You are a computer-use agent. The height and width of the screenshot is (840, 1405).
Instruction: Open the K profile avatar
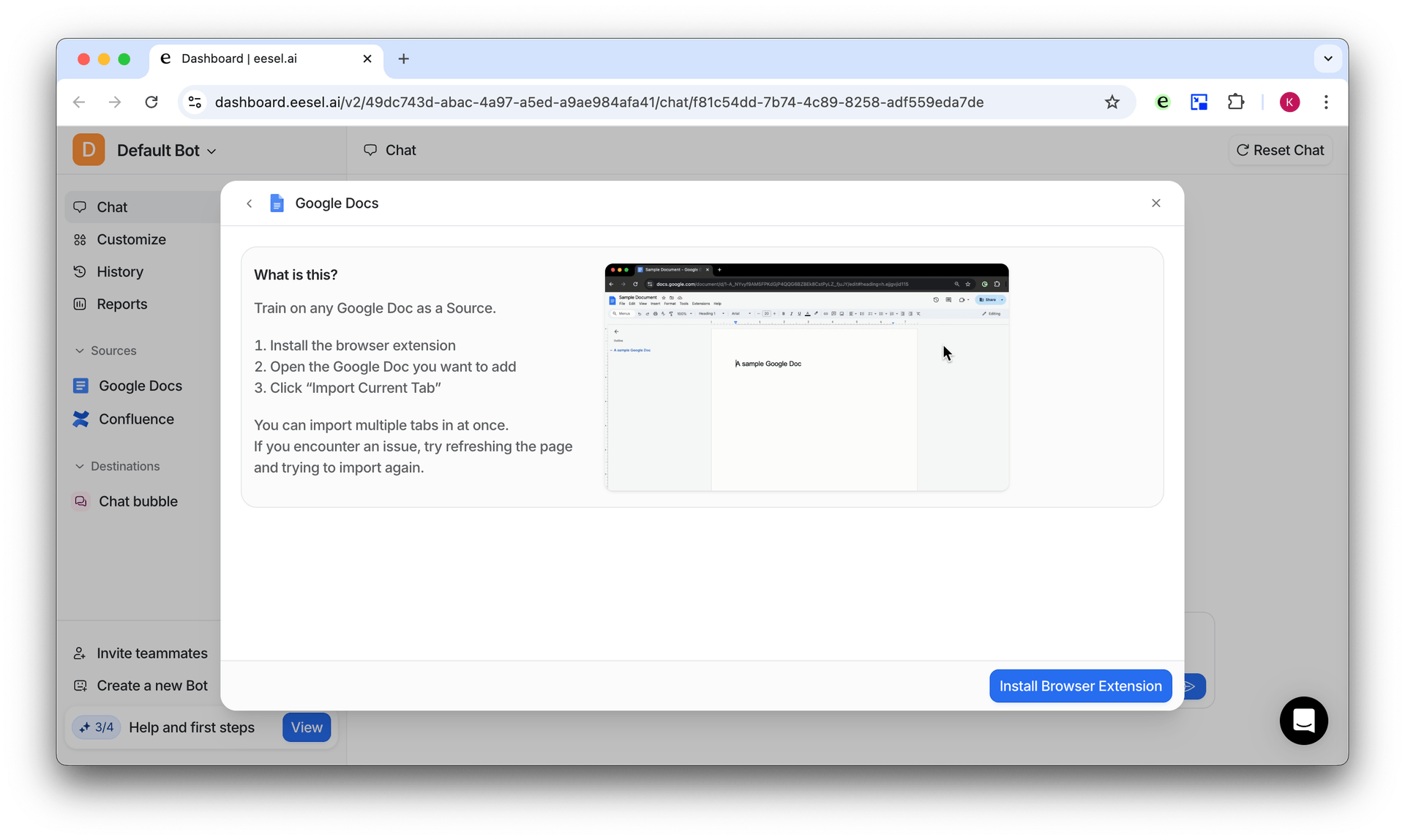point(1289,102)
